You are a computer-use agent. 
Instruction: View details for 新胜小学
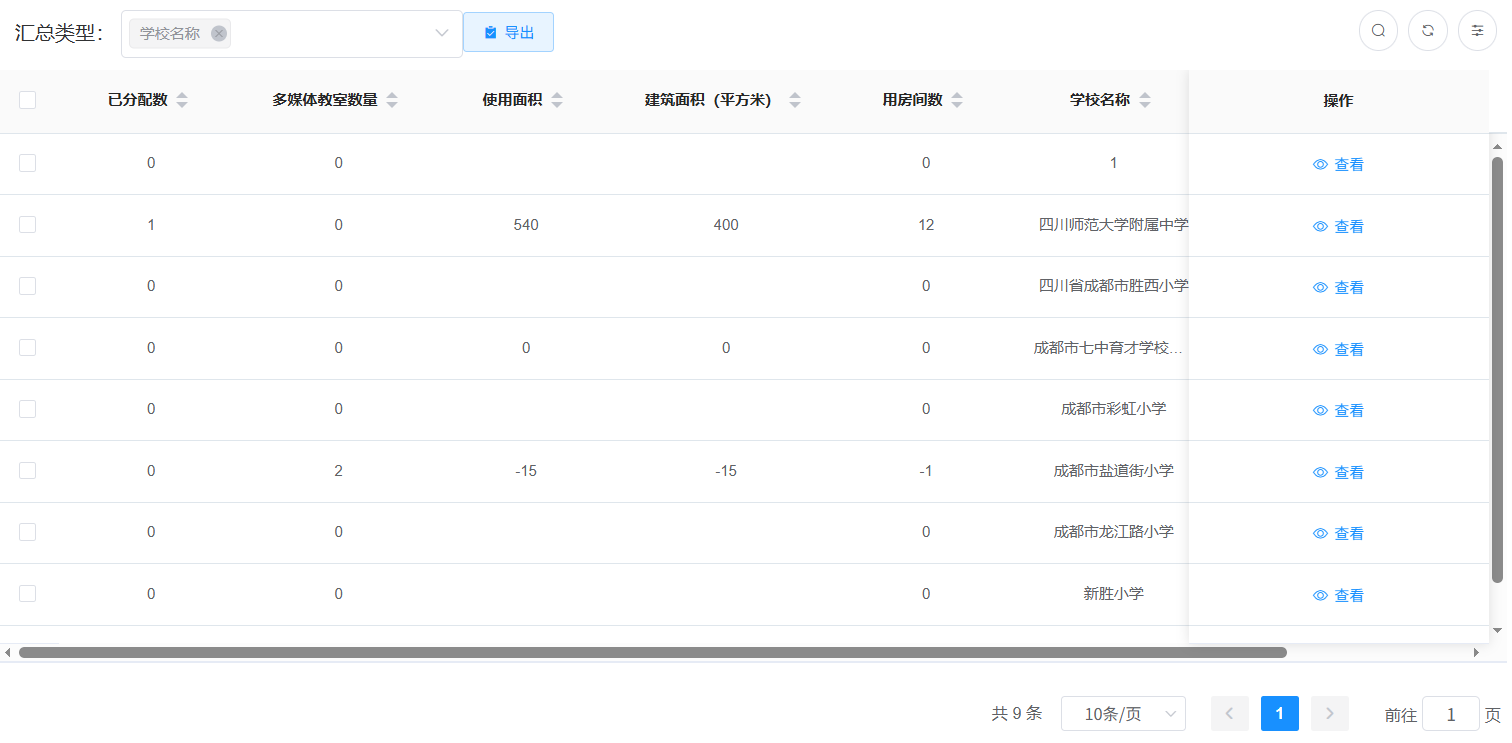1338,595
